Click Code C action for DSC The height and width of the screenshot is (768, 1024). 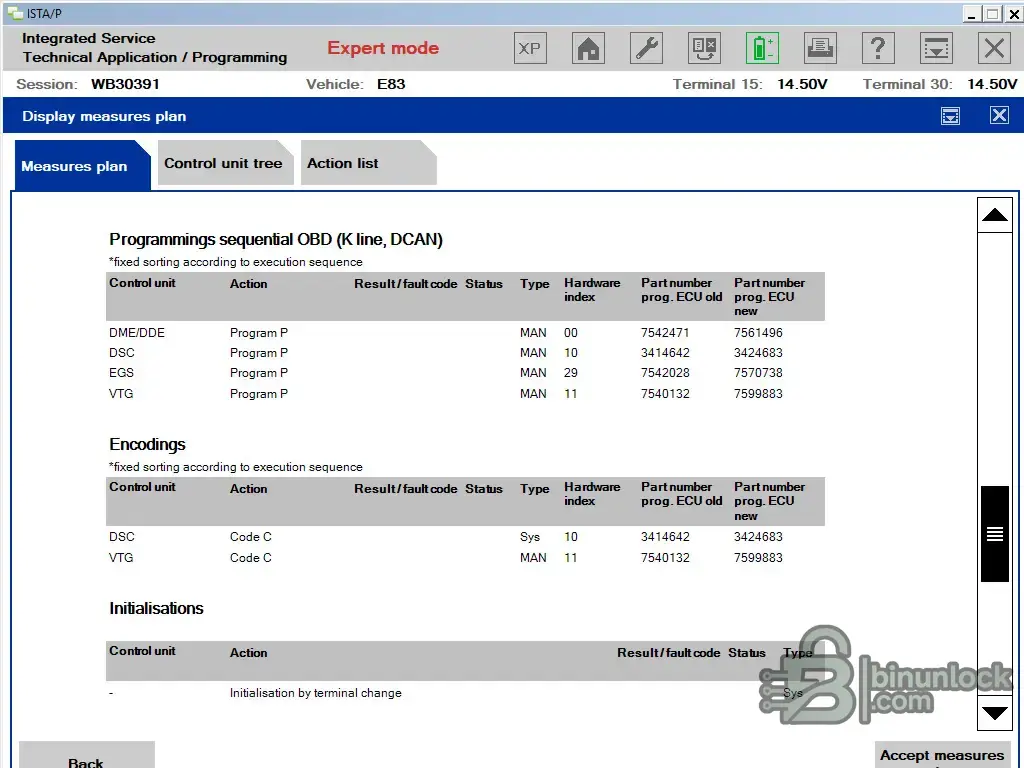[x=251, y=537]
